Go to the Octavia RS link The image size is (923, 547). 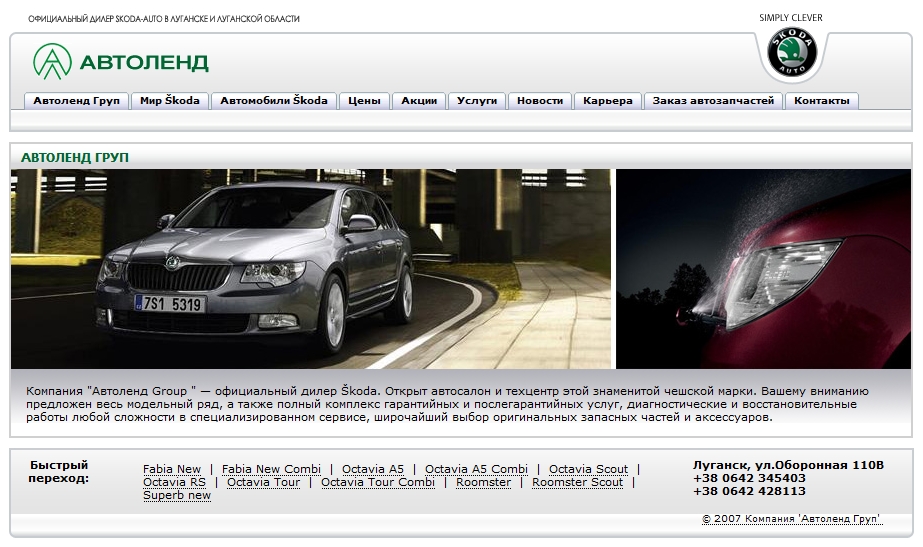tap(174, 482)
